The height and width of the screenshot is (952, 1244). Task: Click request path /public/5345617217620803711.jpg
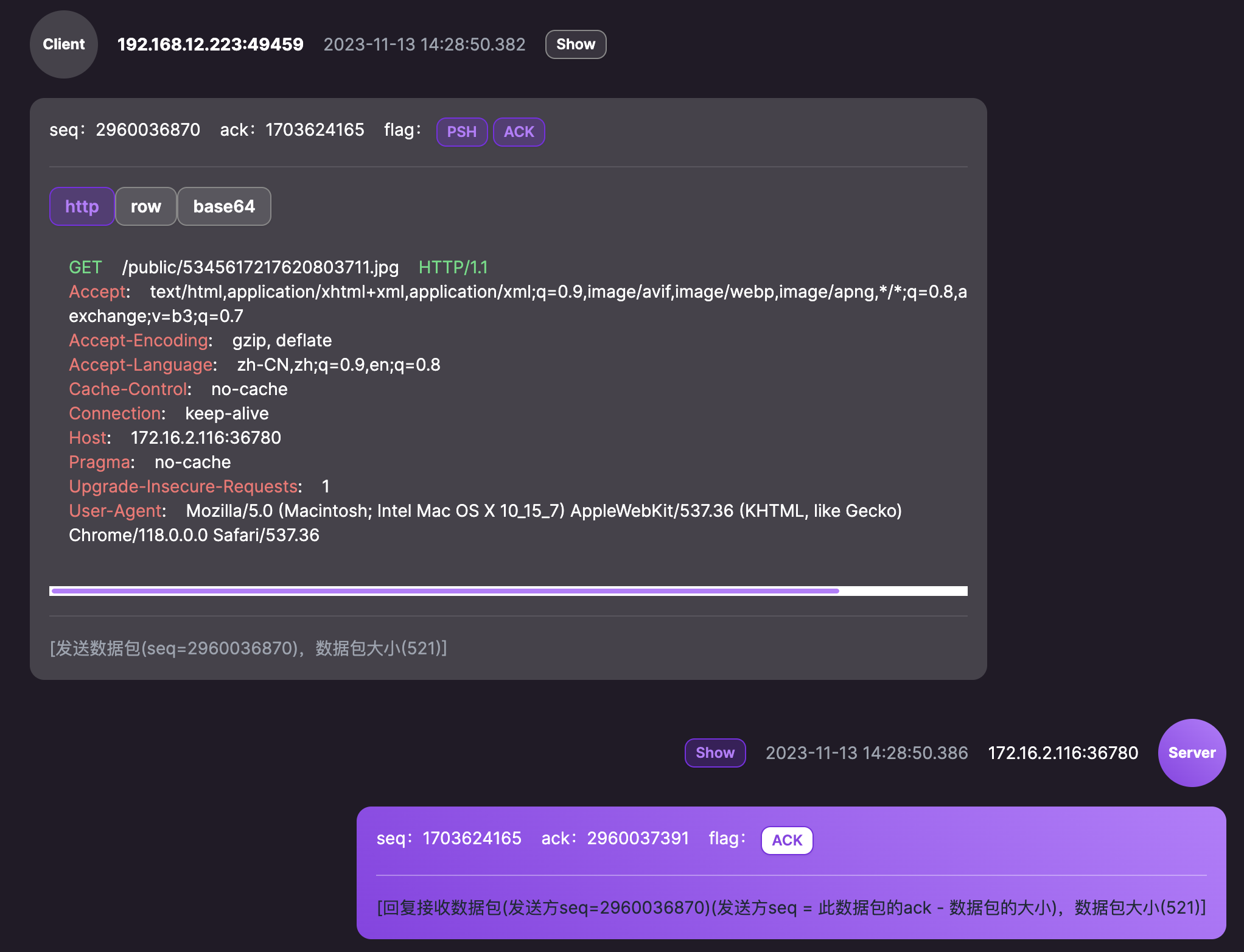click(x=260, y=267)
